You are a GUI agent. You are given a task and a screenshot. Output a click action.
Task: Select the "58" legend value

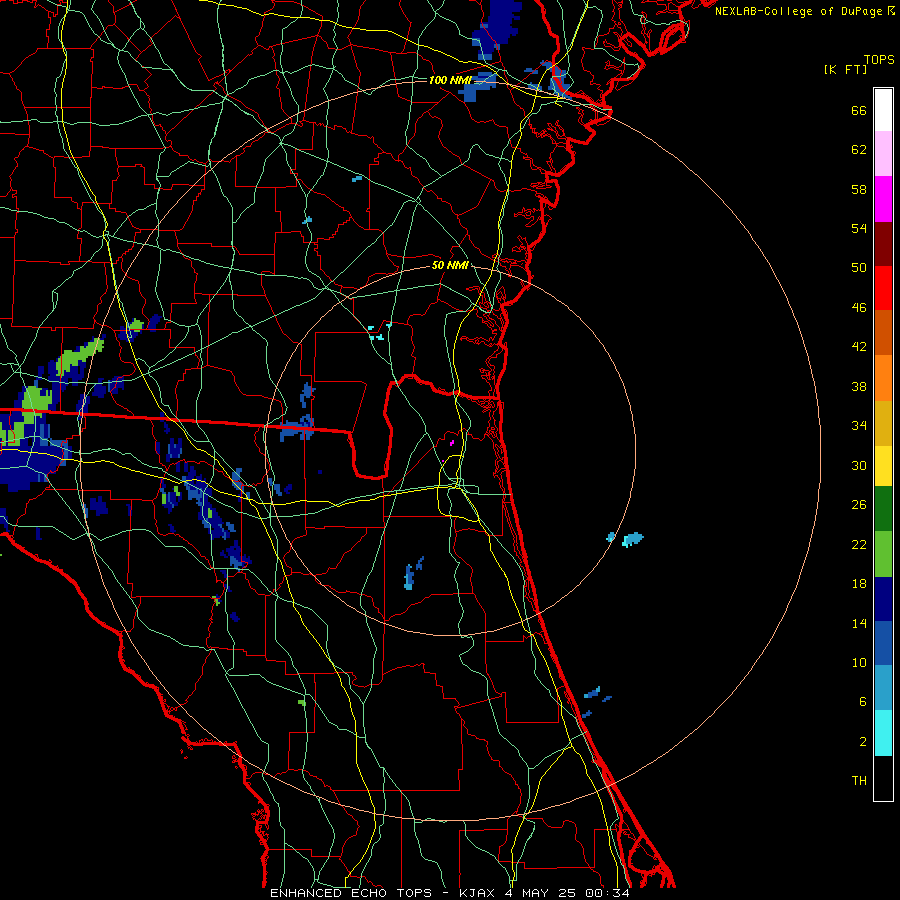[x=859, y=189]
